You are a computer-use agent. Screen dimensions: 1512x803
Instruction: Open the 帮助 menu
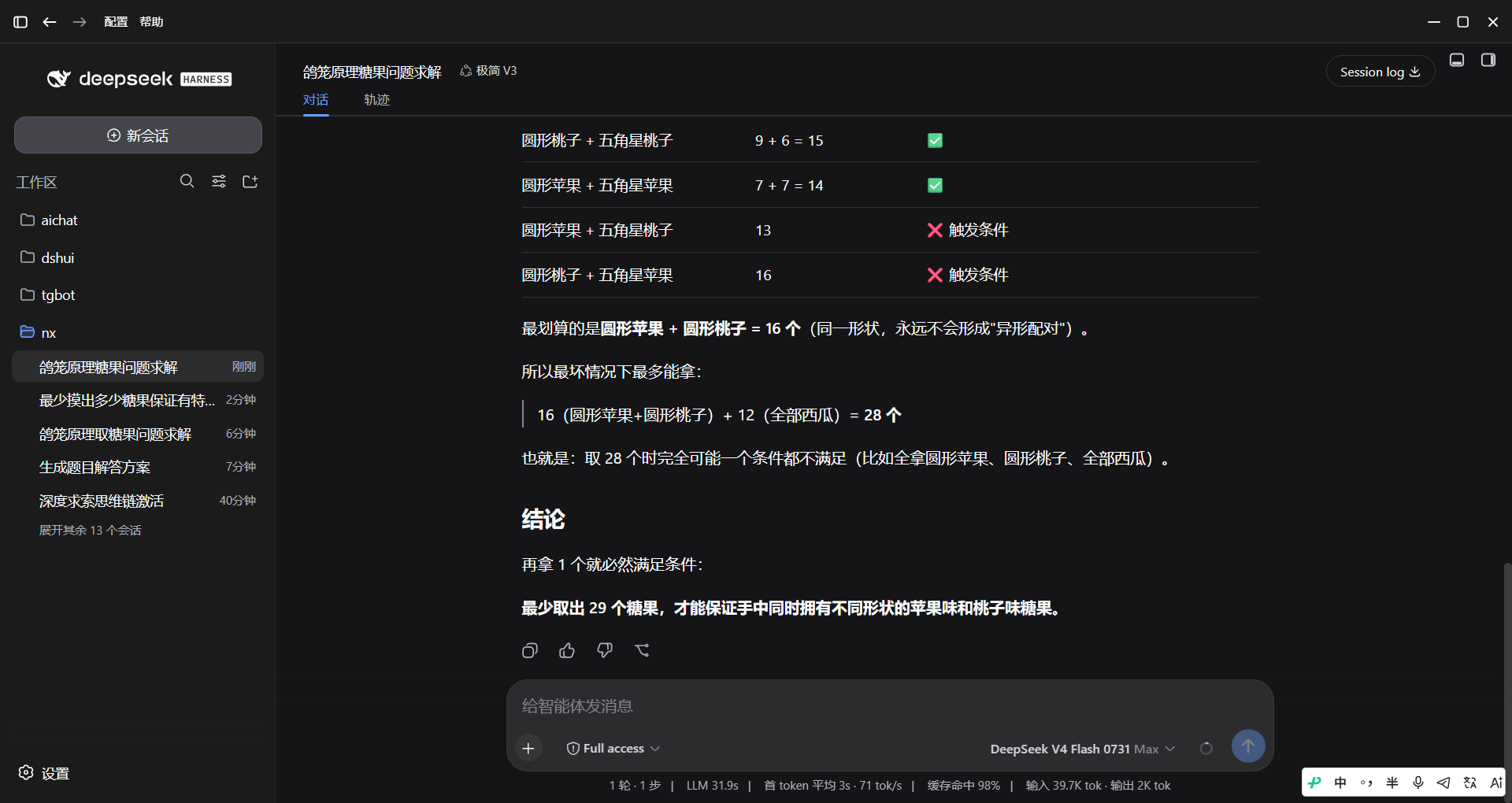[151, 22]
